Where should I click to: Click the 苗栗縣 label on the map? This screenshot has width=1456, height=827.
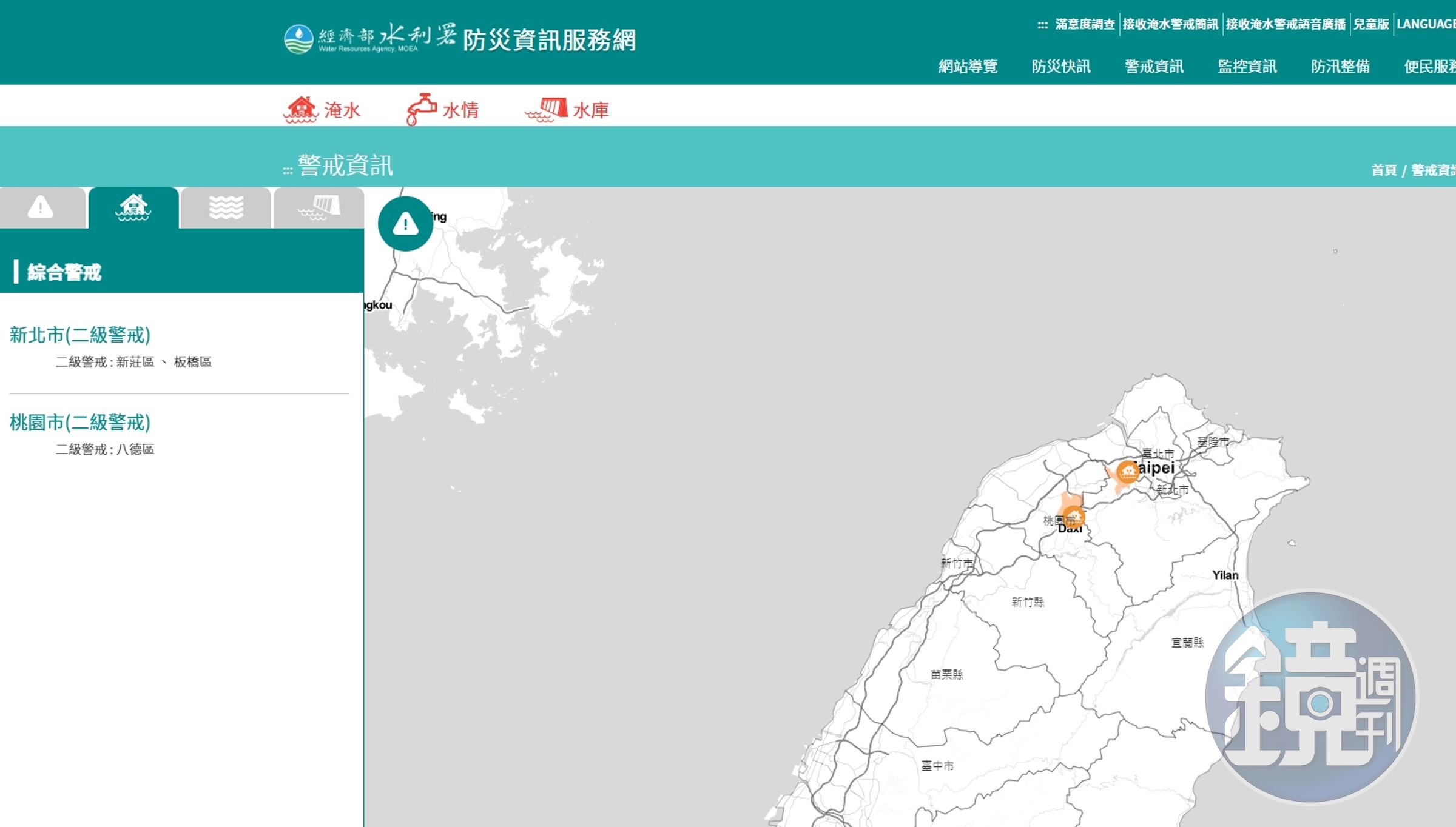coord(947,674)
